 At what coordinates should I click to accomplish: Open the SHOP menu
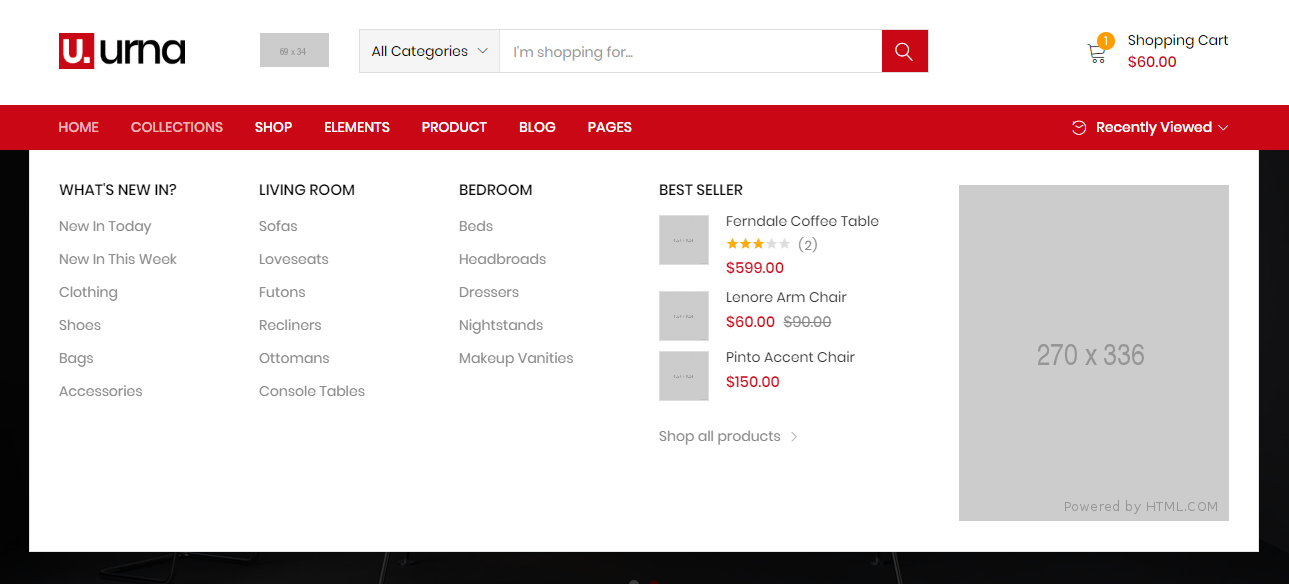[273, 127]
